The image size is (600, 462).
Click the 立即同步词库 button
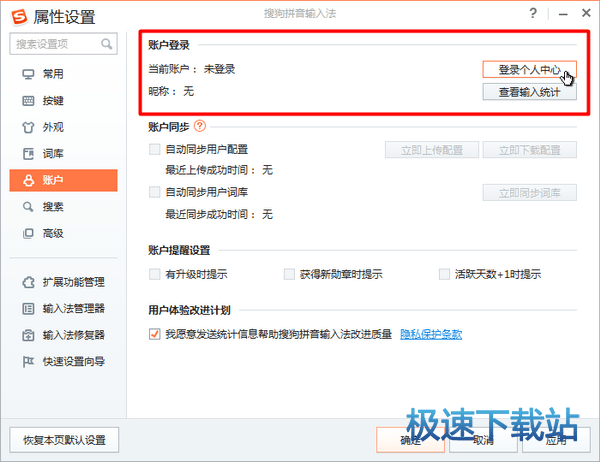(x=530, y=193)
